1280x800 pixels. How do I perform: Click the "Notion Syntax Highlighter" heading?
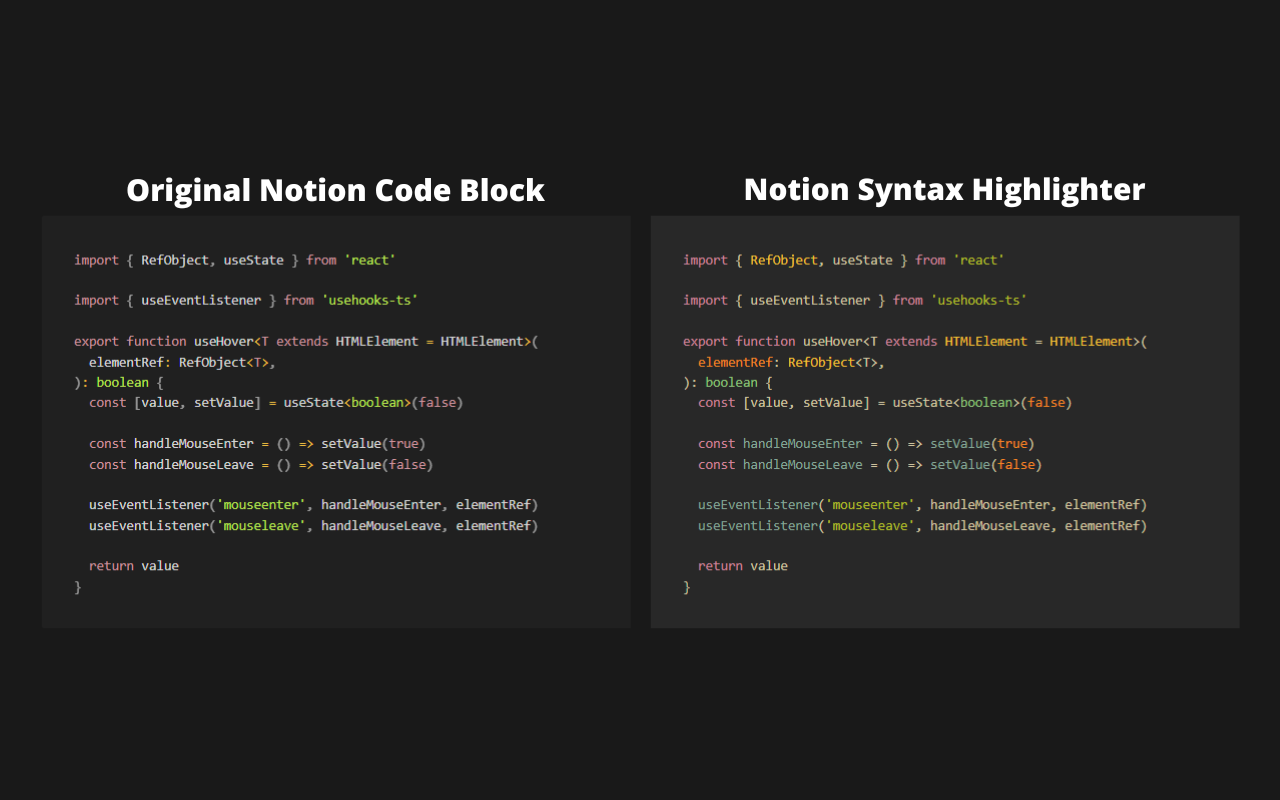click(944, 189)
